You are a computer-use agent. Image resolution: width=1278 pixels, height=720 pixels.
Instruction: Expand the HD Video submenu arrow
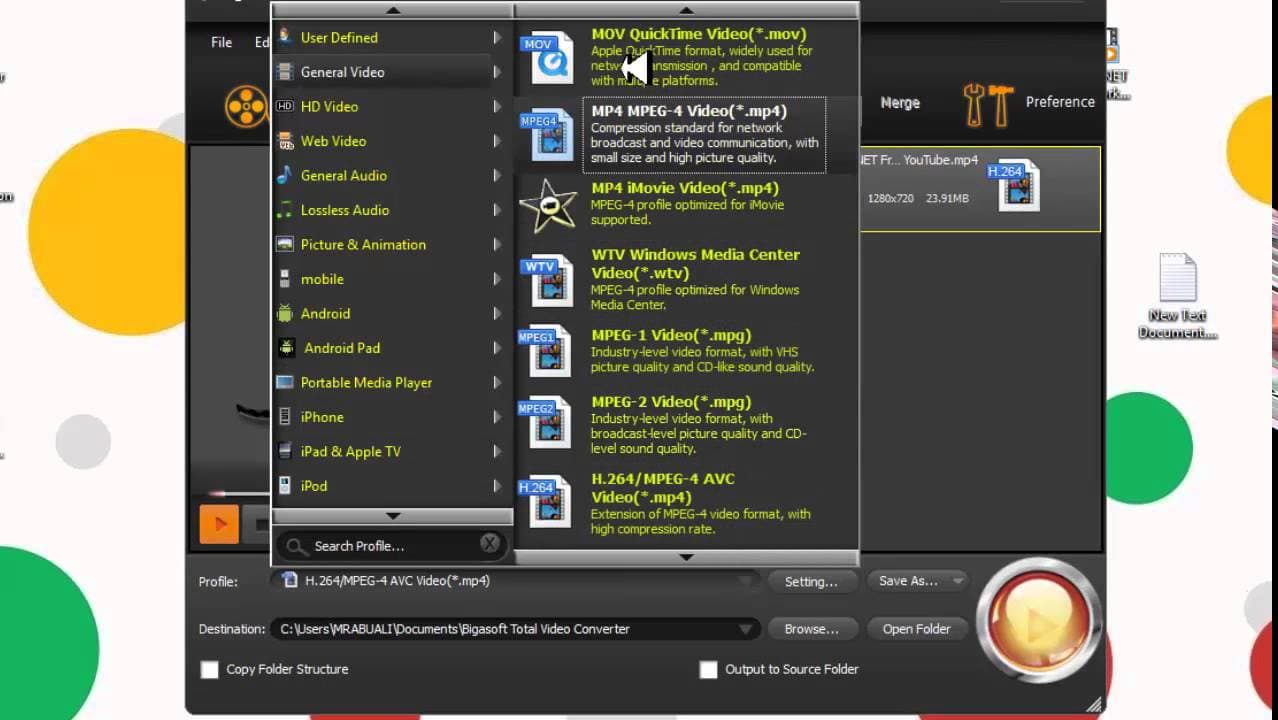coord(497,106)
